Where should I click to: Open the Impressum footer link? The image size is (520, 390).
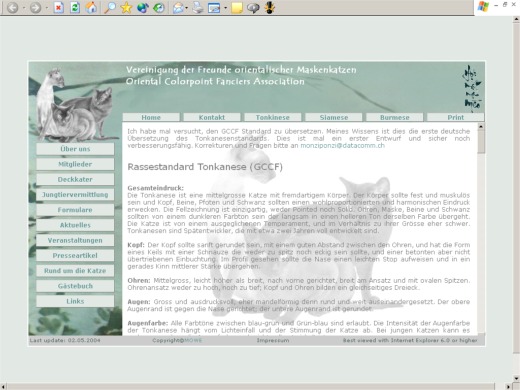coord(273,340)
